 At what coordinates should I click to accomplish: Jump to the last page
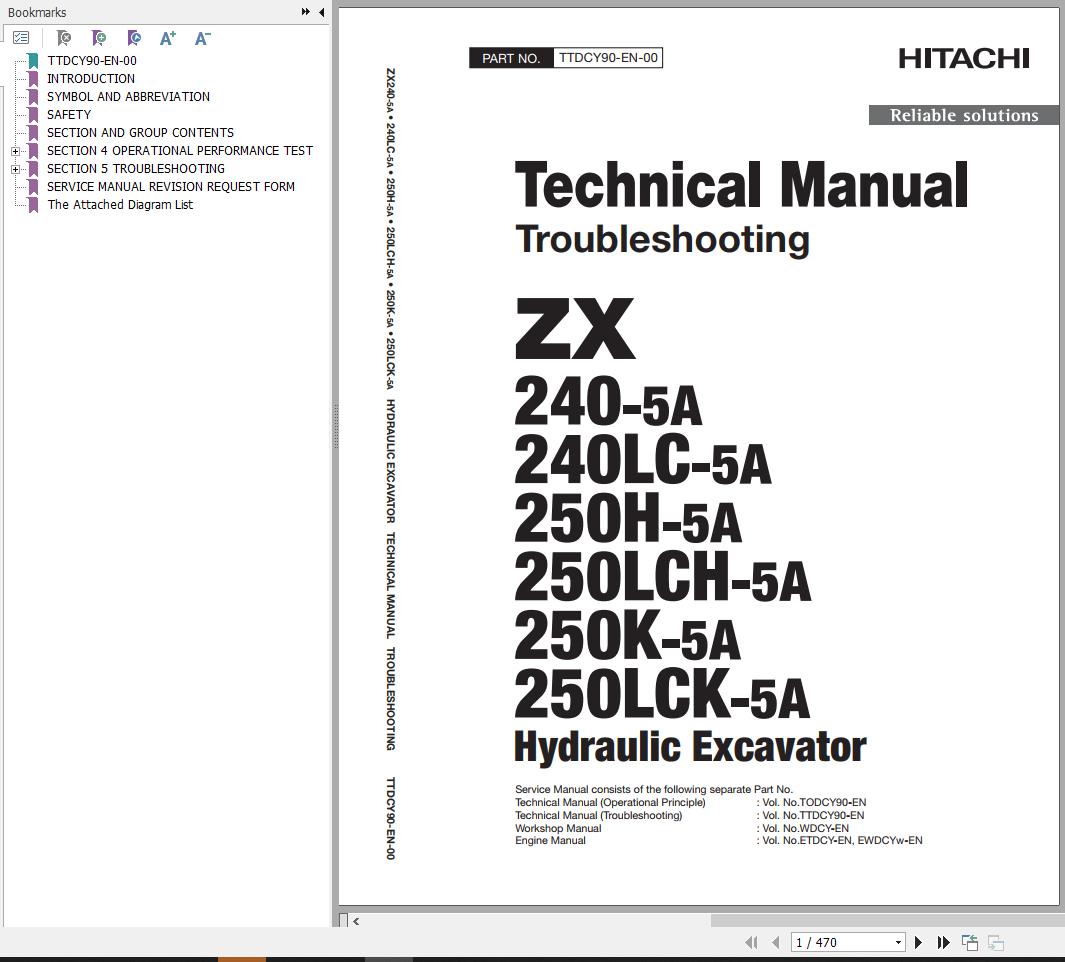943,942
